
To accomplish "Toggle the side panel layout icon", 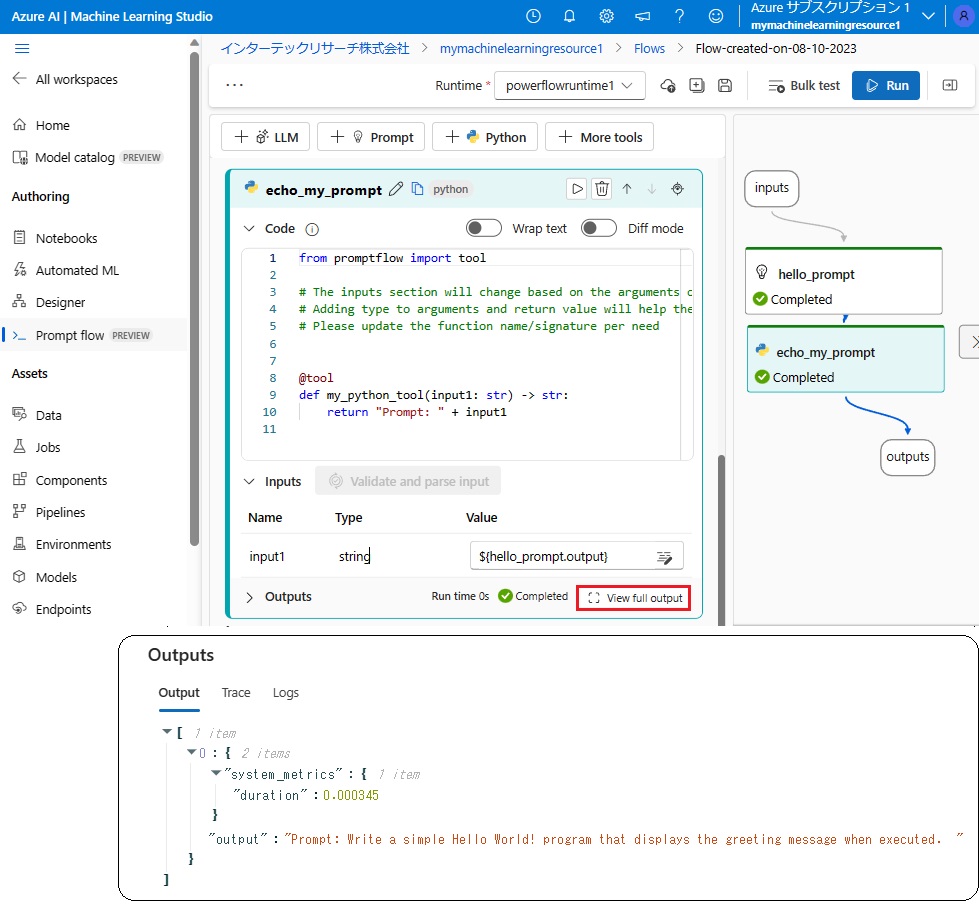I will click(x=950, y=85).
